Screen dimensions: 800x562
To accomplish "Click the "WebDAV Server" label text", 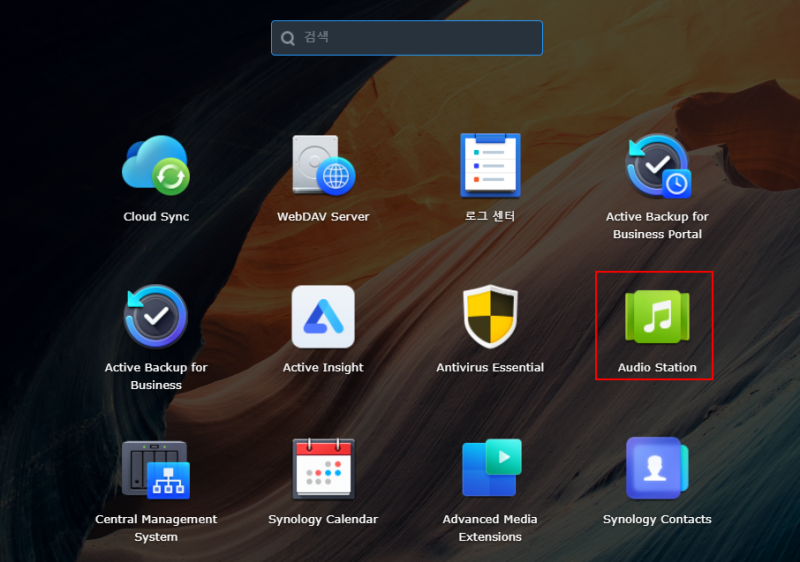I will (x=323, y=217).
